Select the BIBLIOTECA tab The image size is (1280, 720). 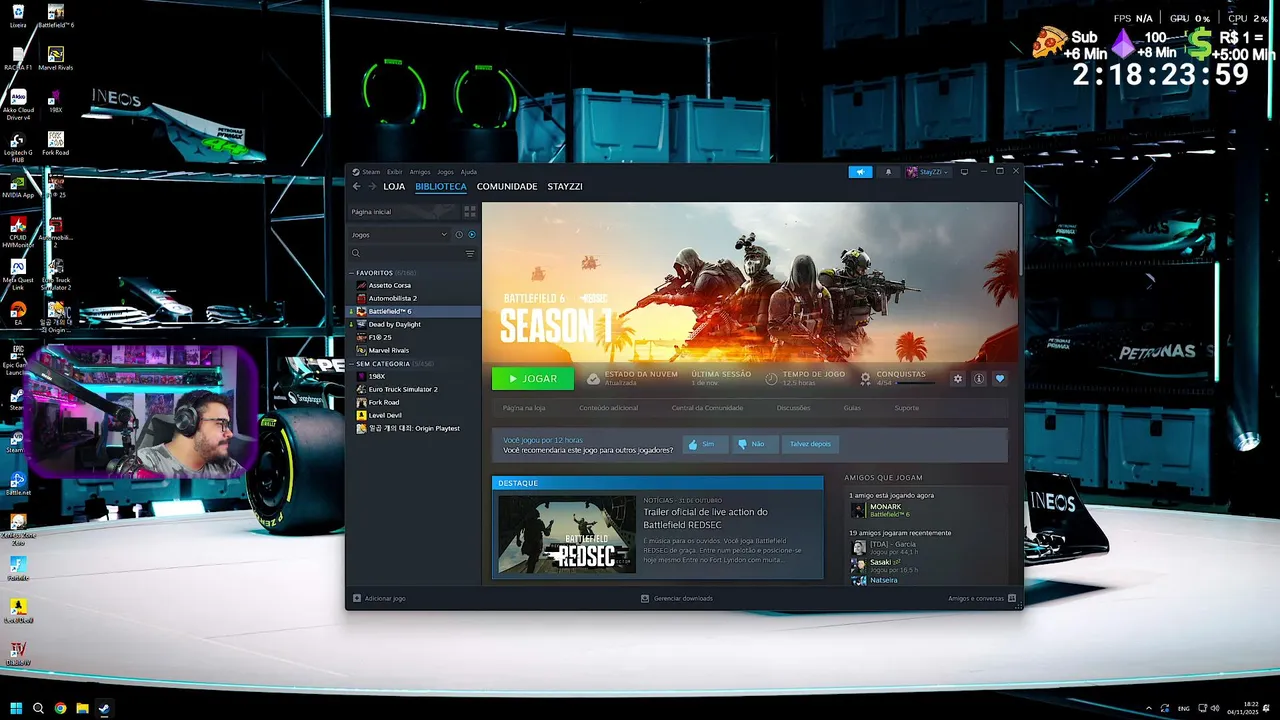coord(441,186)
